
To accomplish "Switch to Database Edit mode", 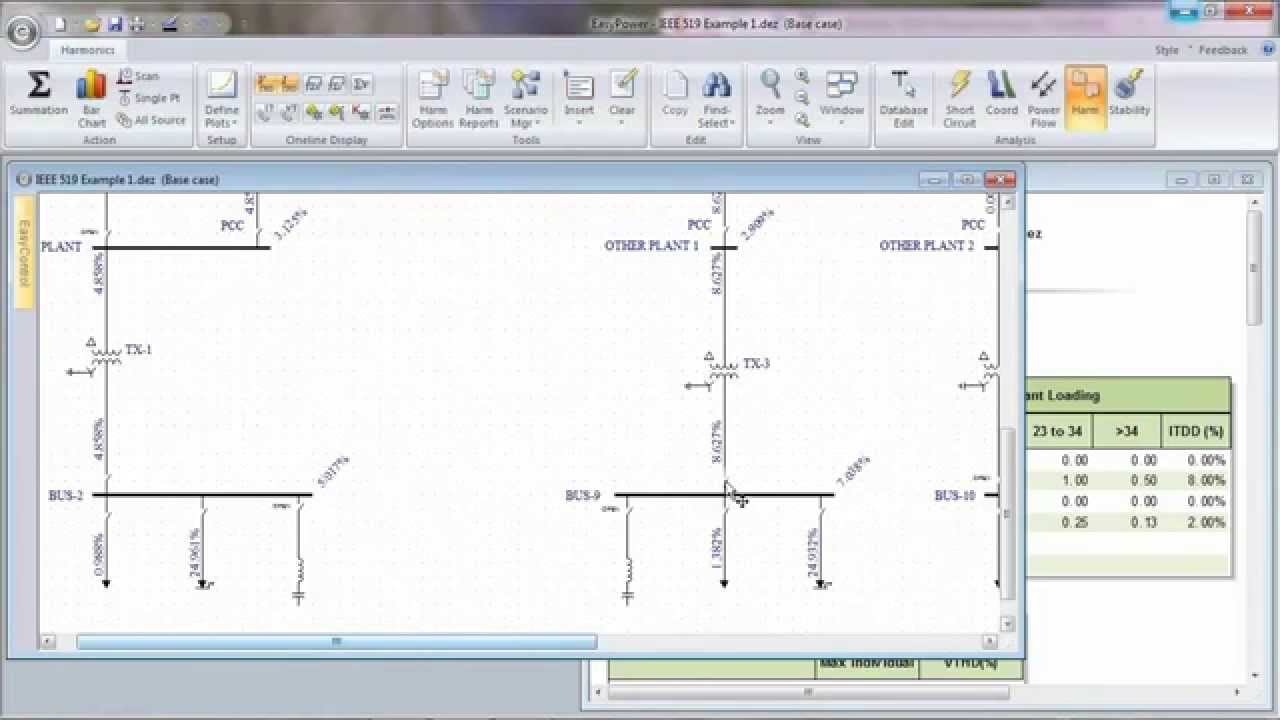I will (903, 99).
